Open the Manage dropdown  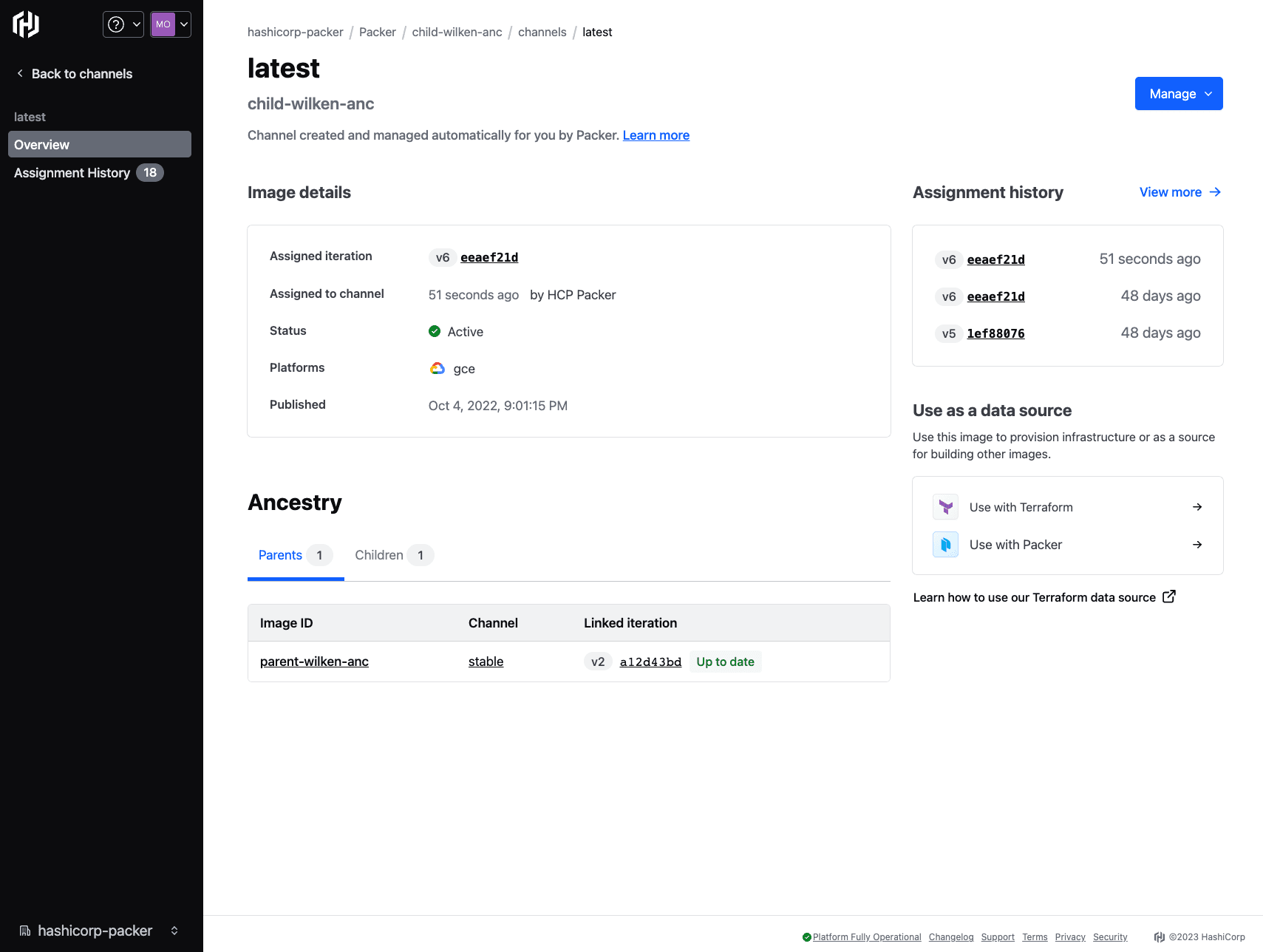1179,93
